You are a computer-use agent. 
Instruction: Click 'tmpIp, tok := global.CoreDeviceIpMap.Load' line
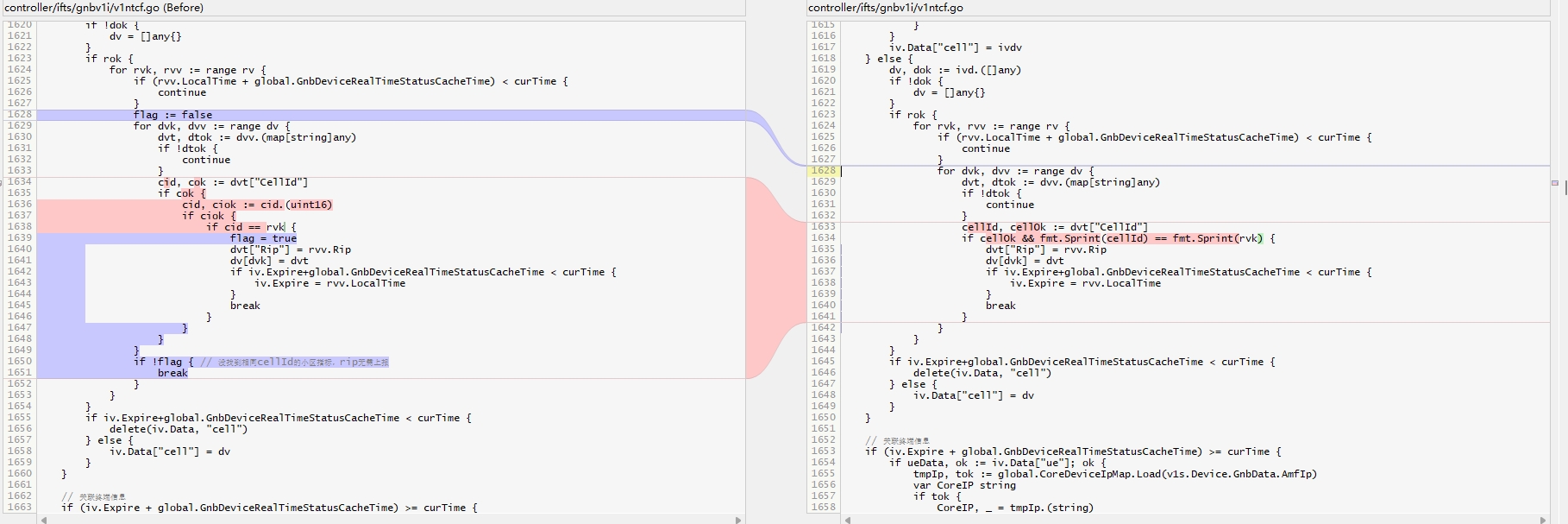[x=1114, y=474]
